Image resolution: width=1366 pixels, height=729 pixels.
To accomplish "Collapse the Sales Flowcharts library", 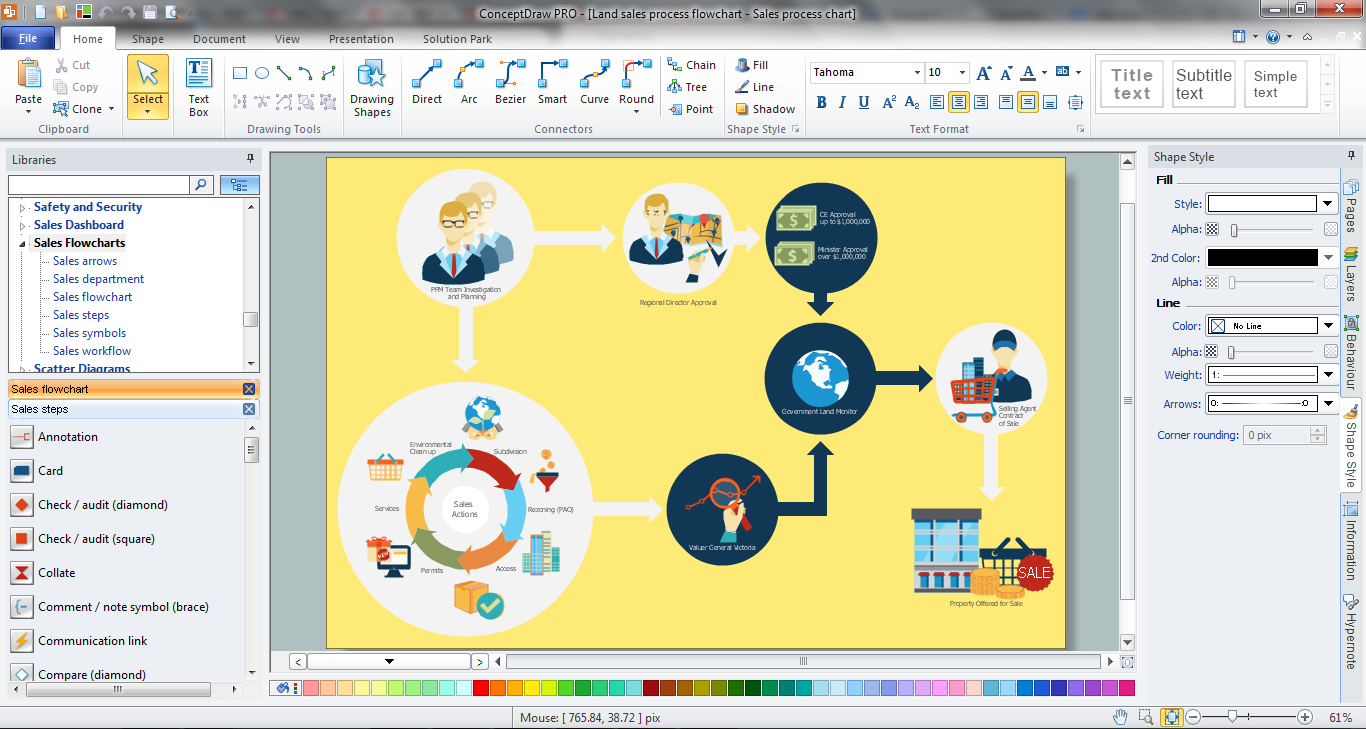I will [23, 243].
